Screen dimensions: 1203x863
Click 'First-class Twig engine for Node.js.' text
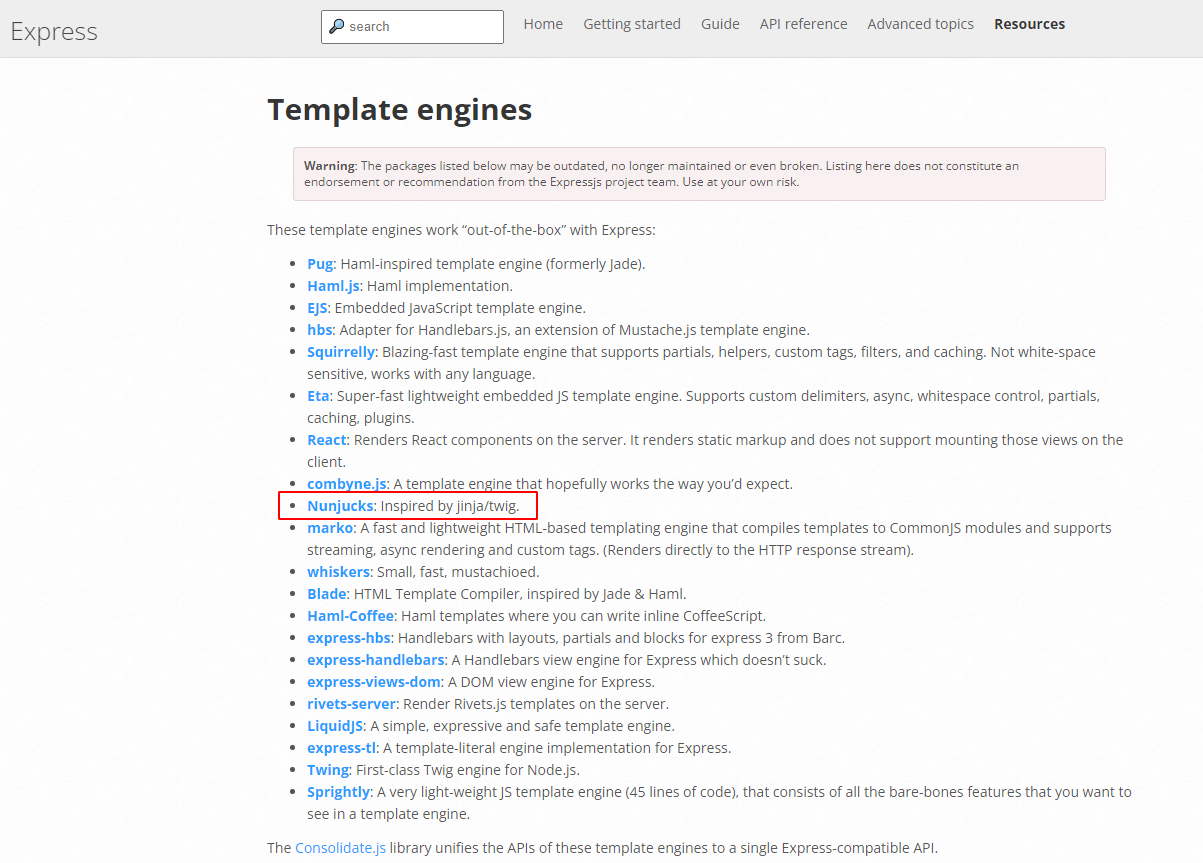point(467,770)
